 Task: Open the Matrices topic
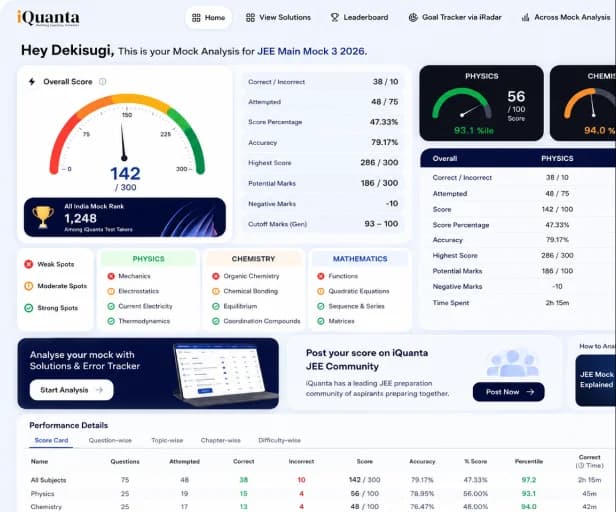point(336,321)
